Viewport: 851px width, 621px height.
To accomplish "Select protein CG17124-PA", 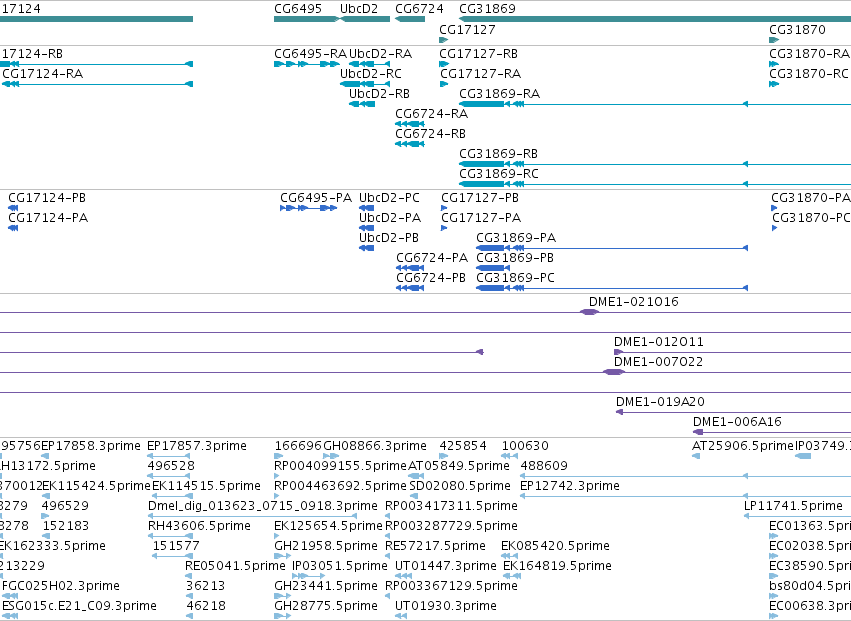I will click(x=48, y=218).
